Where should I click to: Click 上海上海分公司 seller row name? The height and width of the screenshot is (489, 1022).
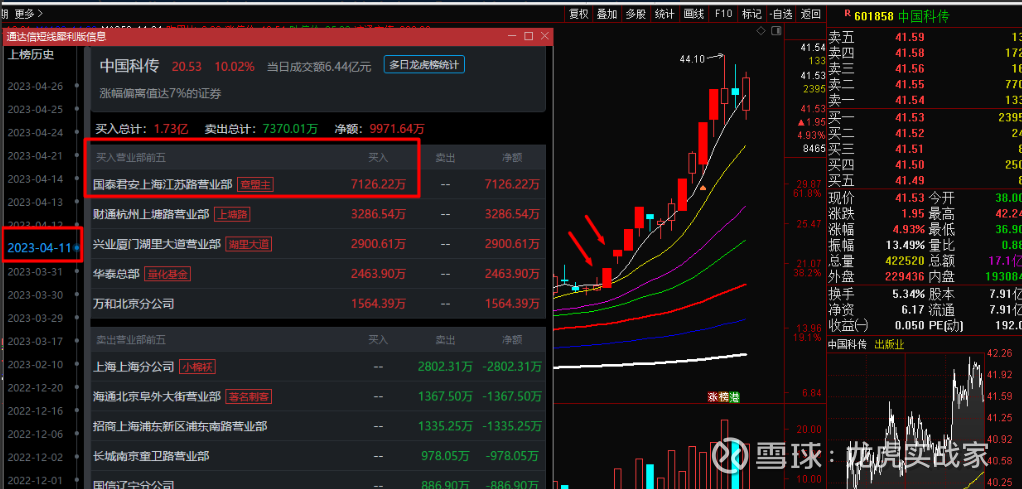click(x=134, y=366)
